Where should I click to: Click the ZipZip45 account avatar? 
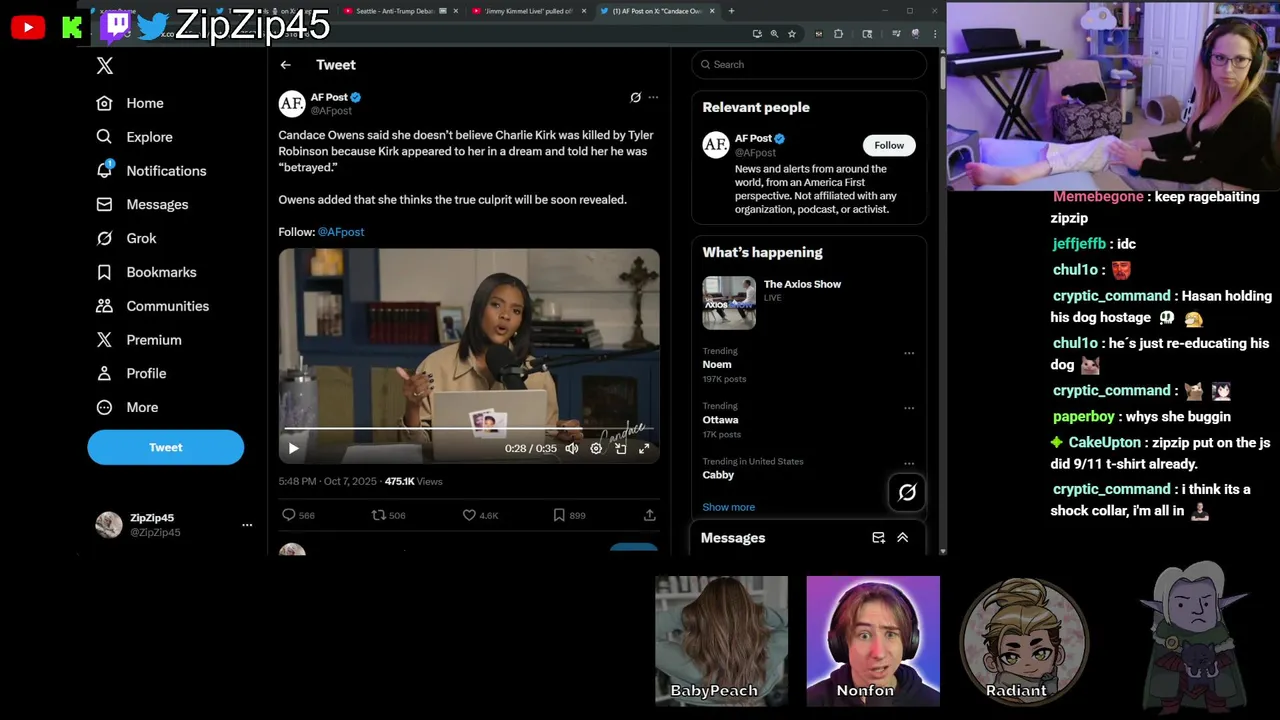click(x=108, y=524)
